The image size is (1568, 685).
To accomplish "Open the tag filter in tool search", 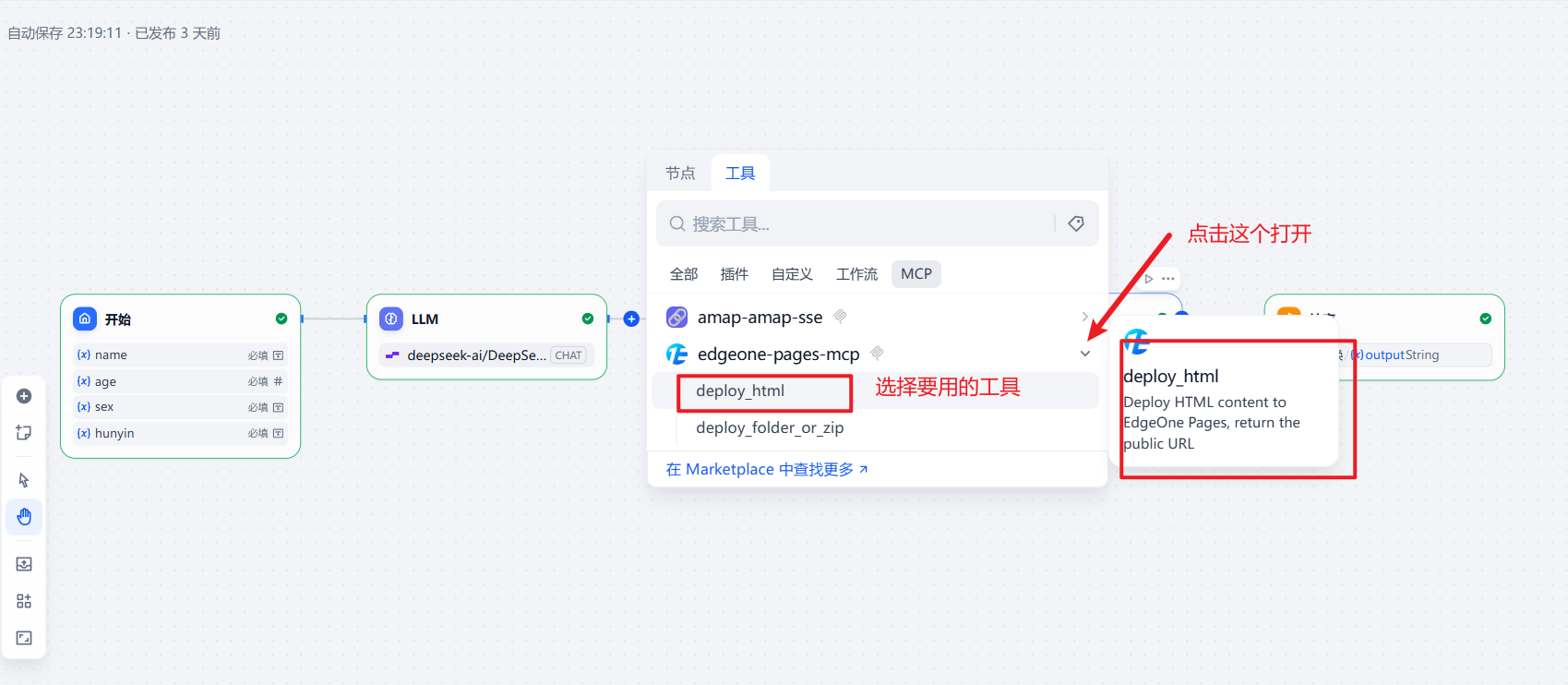I will coord(1076,223).
